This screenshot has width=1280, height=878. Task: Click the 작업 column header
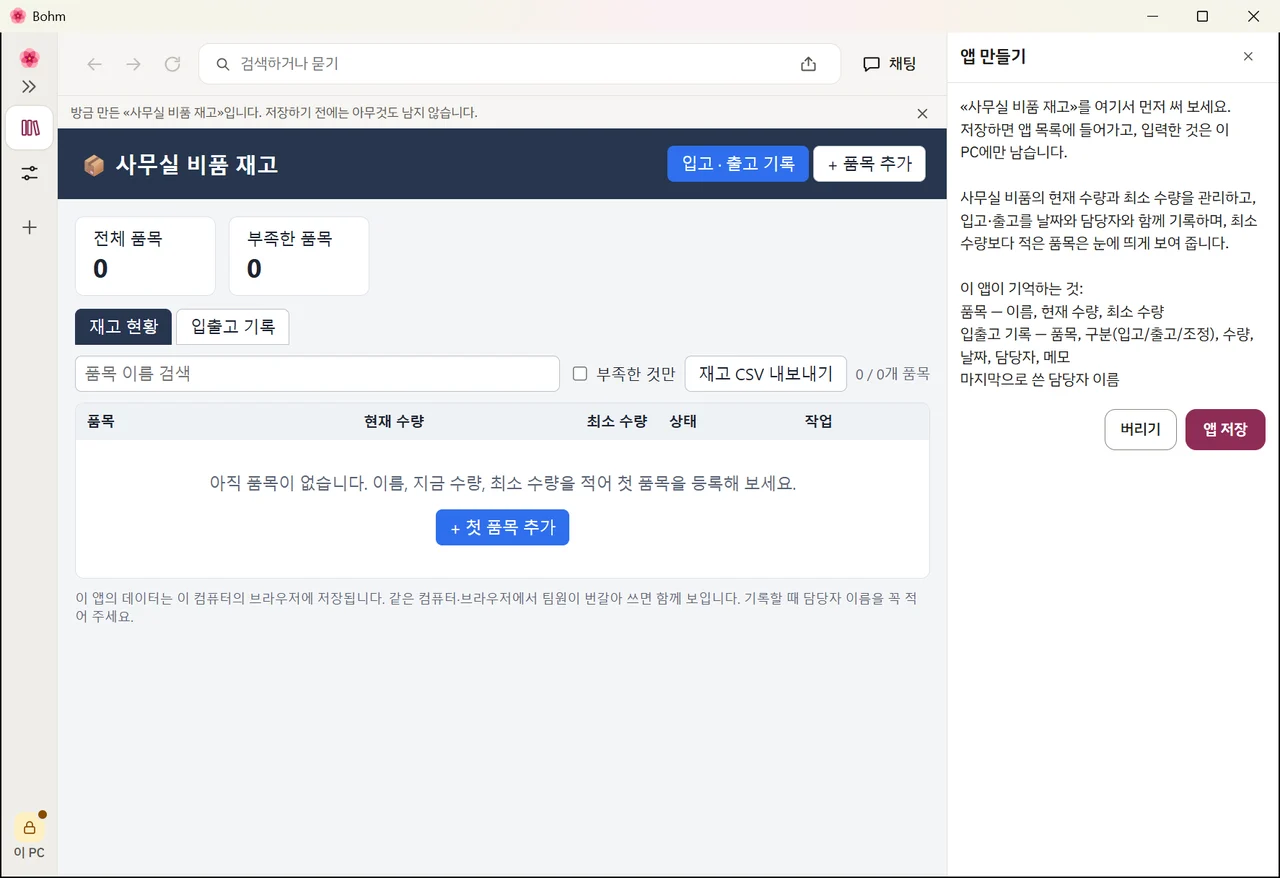pos(818,422)
